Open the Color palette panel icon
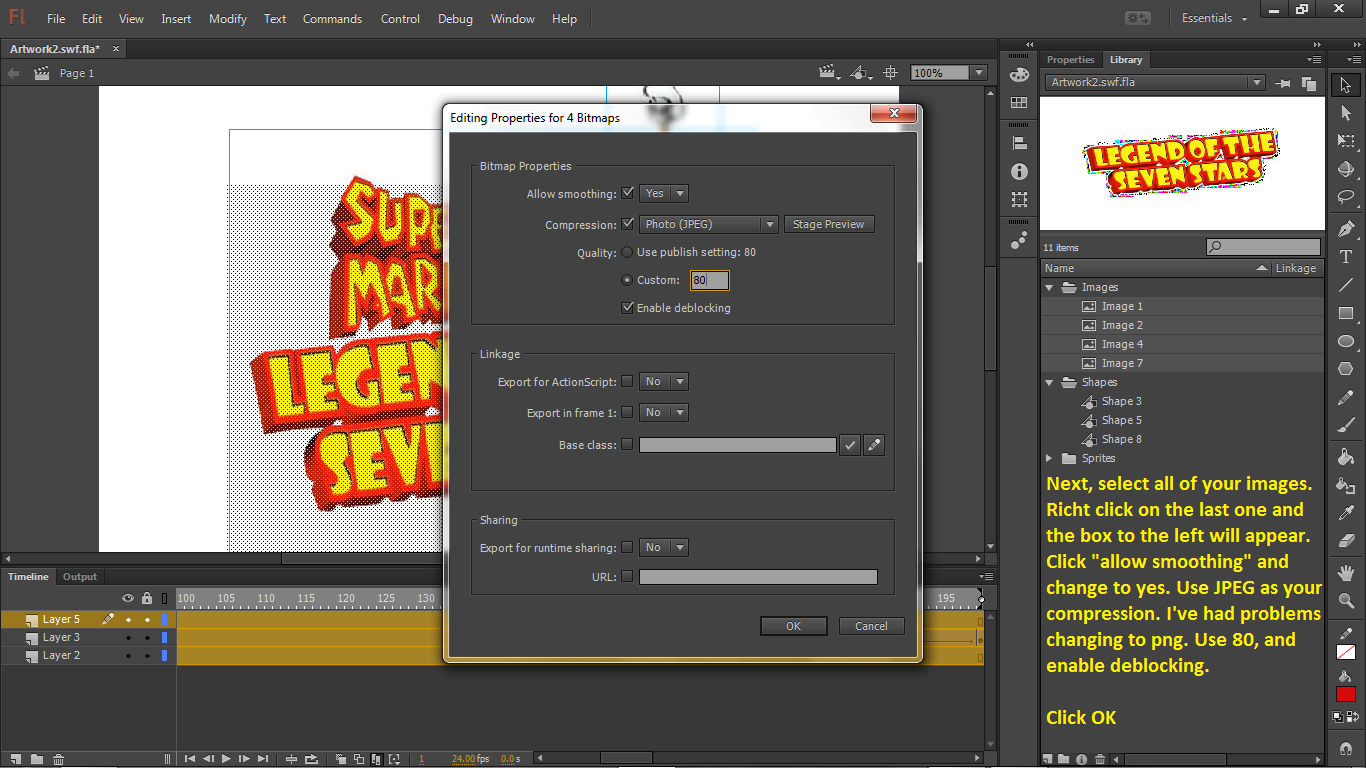 point(1019,74)
